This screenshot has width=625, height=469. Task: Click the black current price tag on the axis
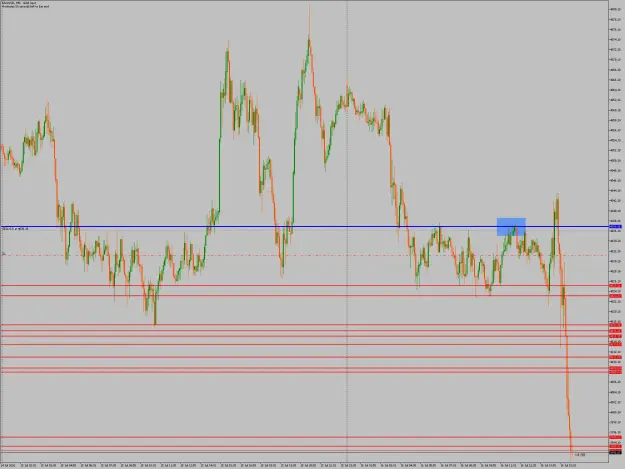615,453
